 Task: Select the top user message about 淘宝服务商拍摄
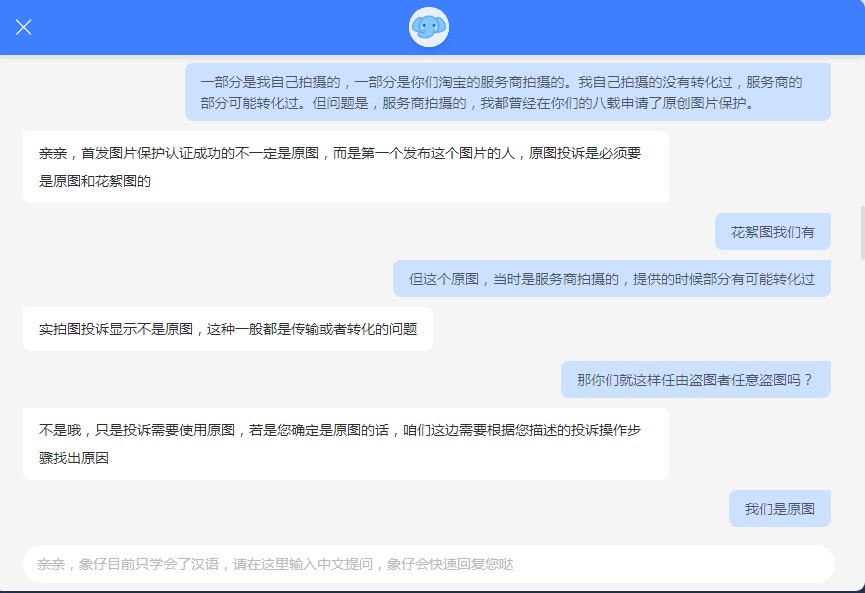[x=510, y=90]
